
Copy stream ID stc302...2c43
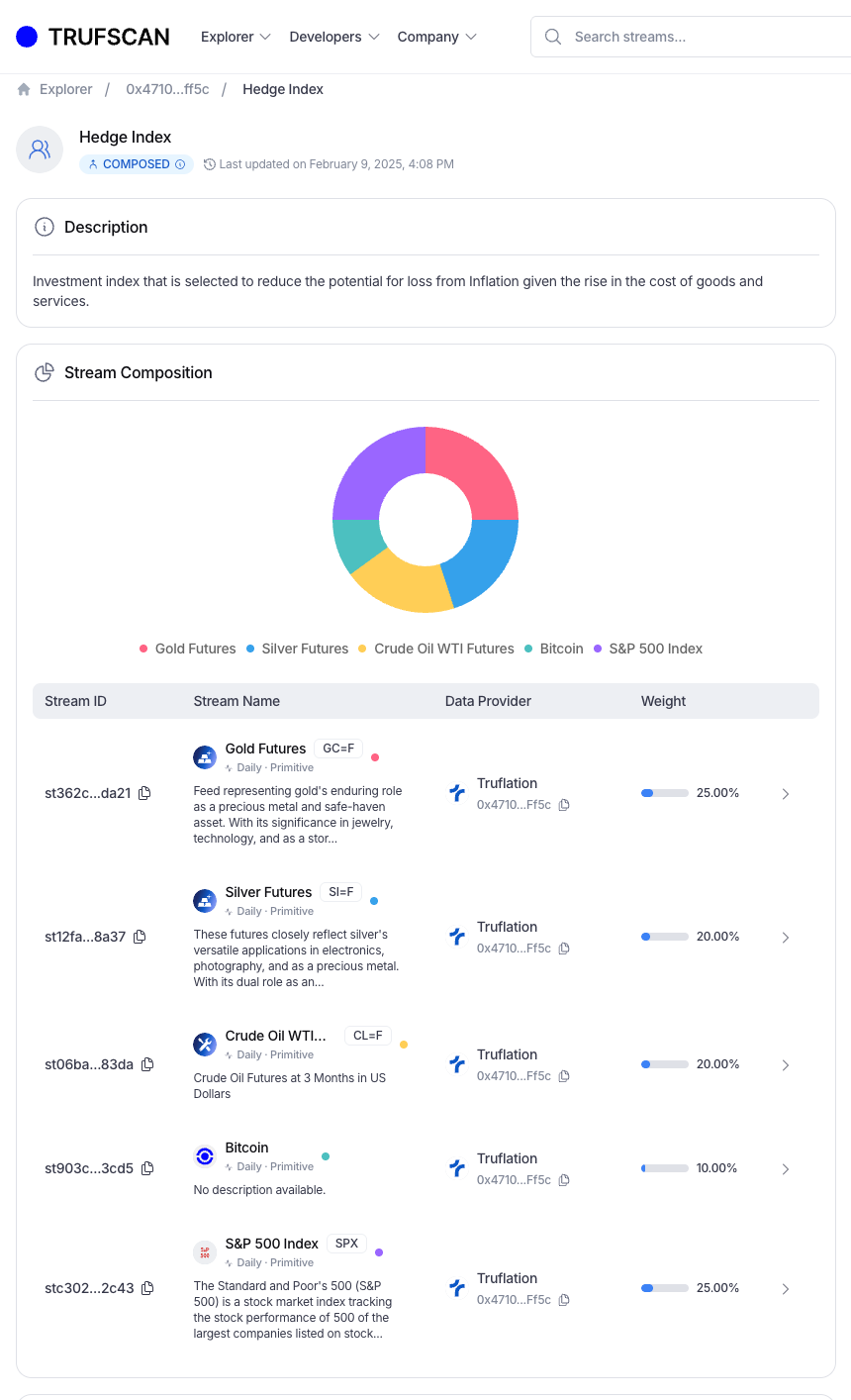147,1288
